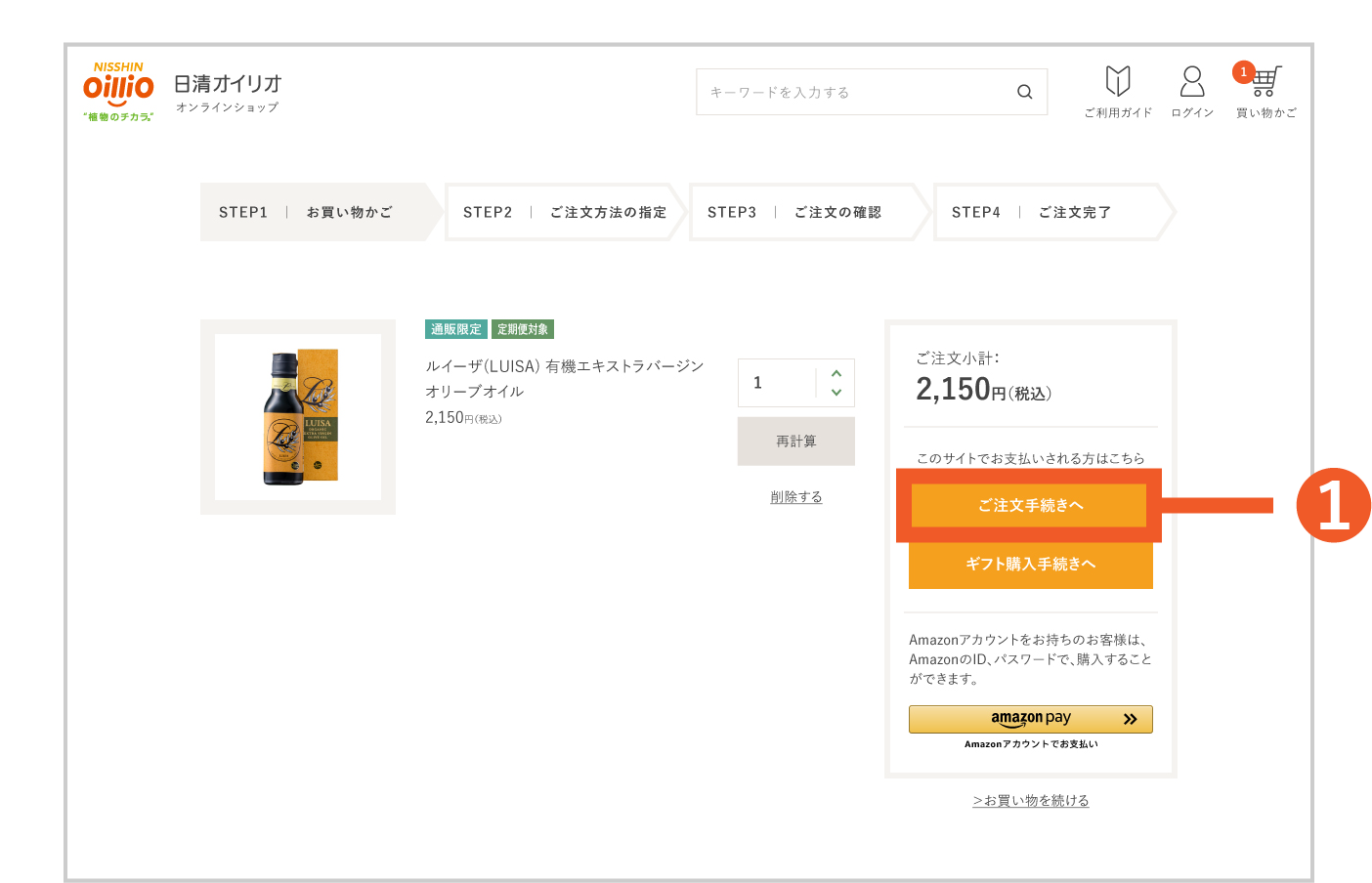Click the 通販限定 tag
The width and height of the screenshot is (1372, 883).
pos(456,329)
